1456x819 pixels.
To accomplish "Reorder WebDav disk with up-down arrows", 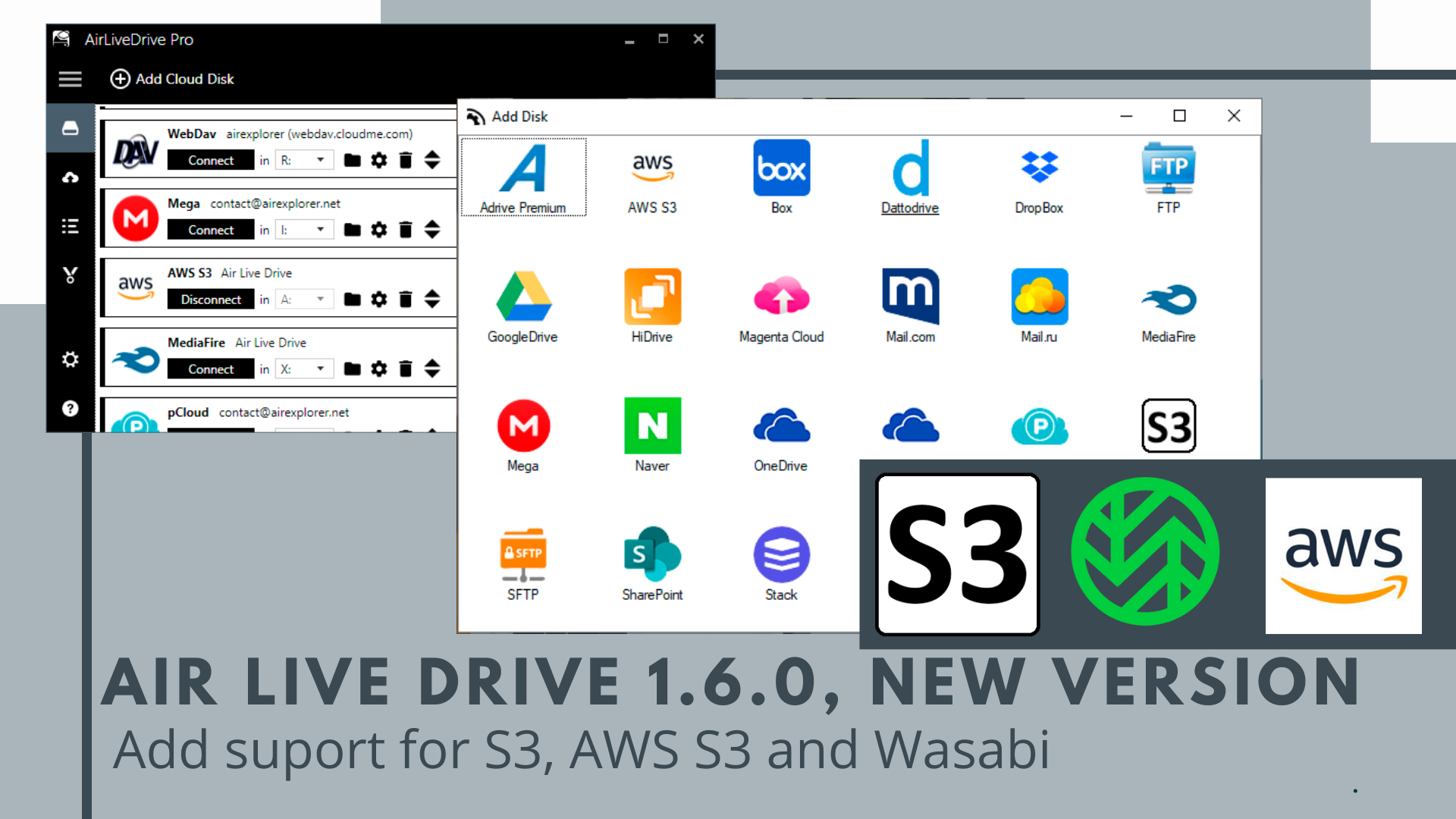I will click(x=432, y=160).
